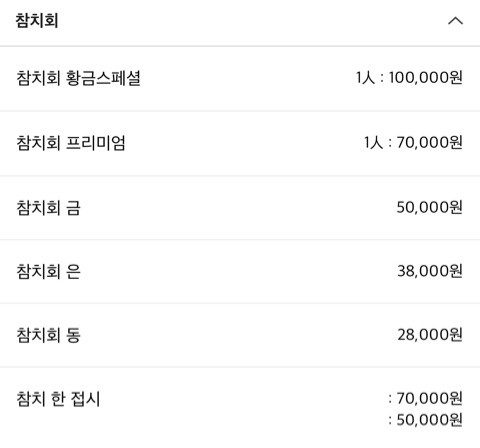Select the 황금스페셜 word in first item
Screen dimensions: 480x448
point(103,78)
